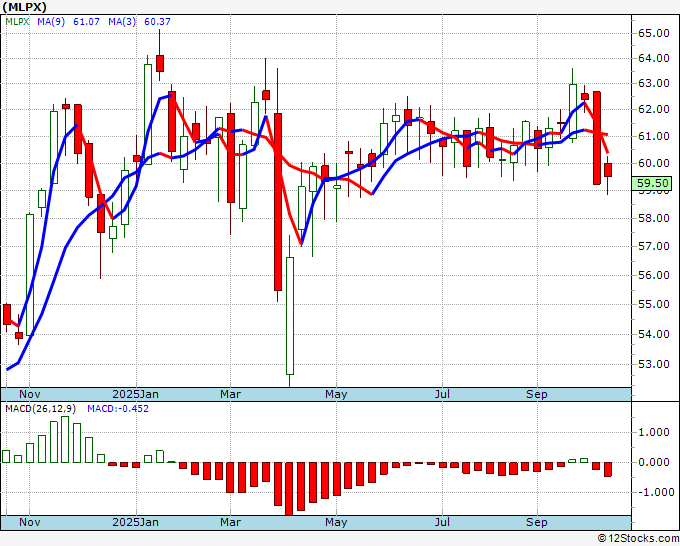Click the 58.00 price axis label
The height and width of the screenshot is (546, 680).
point(653,218)
